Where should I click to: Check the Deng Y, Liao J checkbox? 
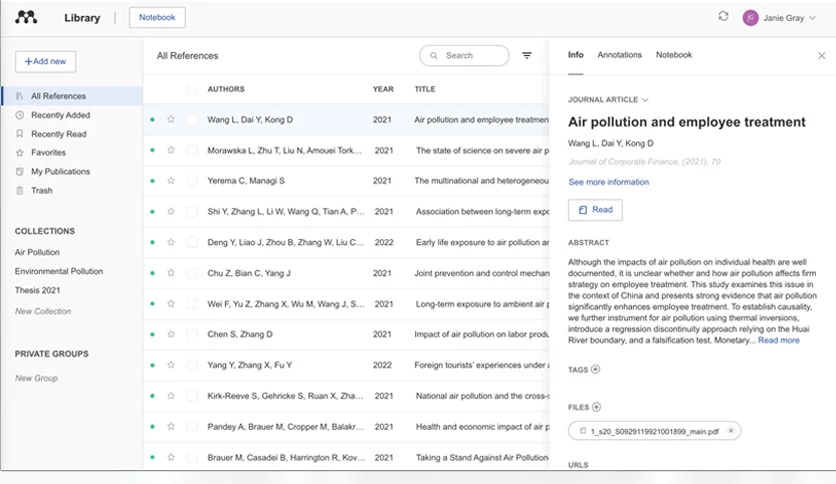(192, 242)
